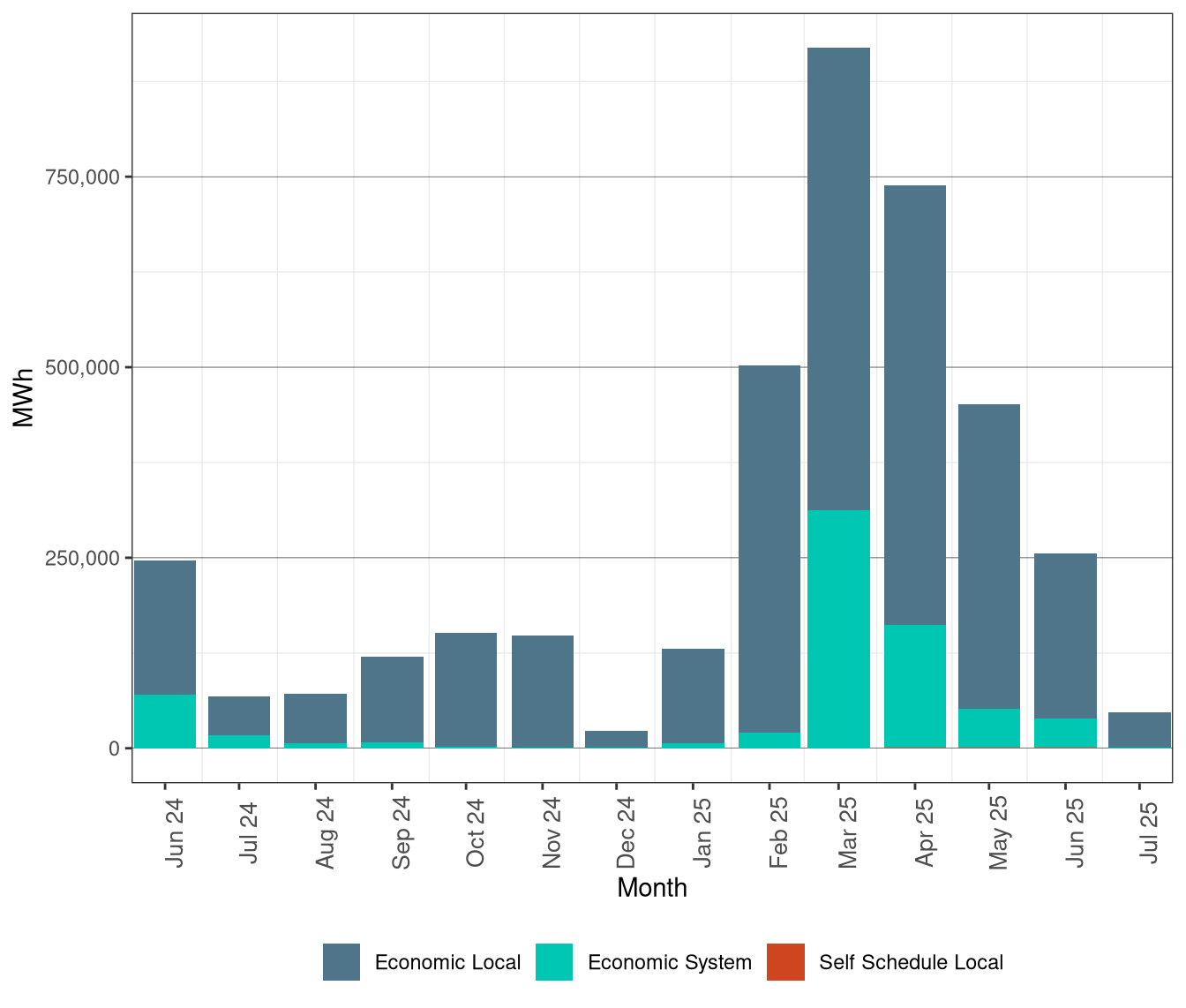
Task: Click the Economic Local legend color swatch
Action: tap(341, 962)
